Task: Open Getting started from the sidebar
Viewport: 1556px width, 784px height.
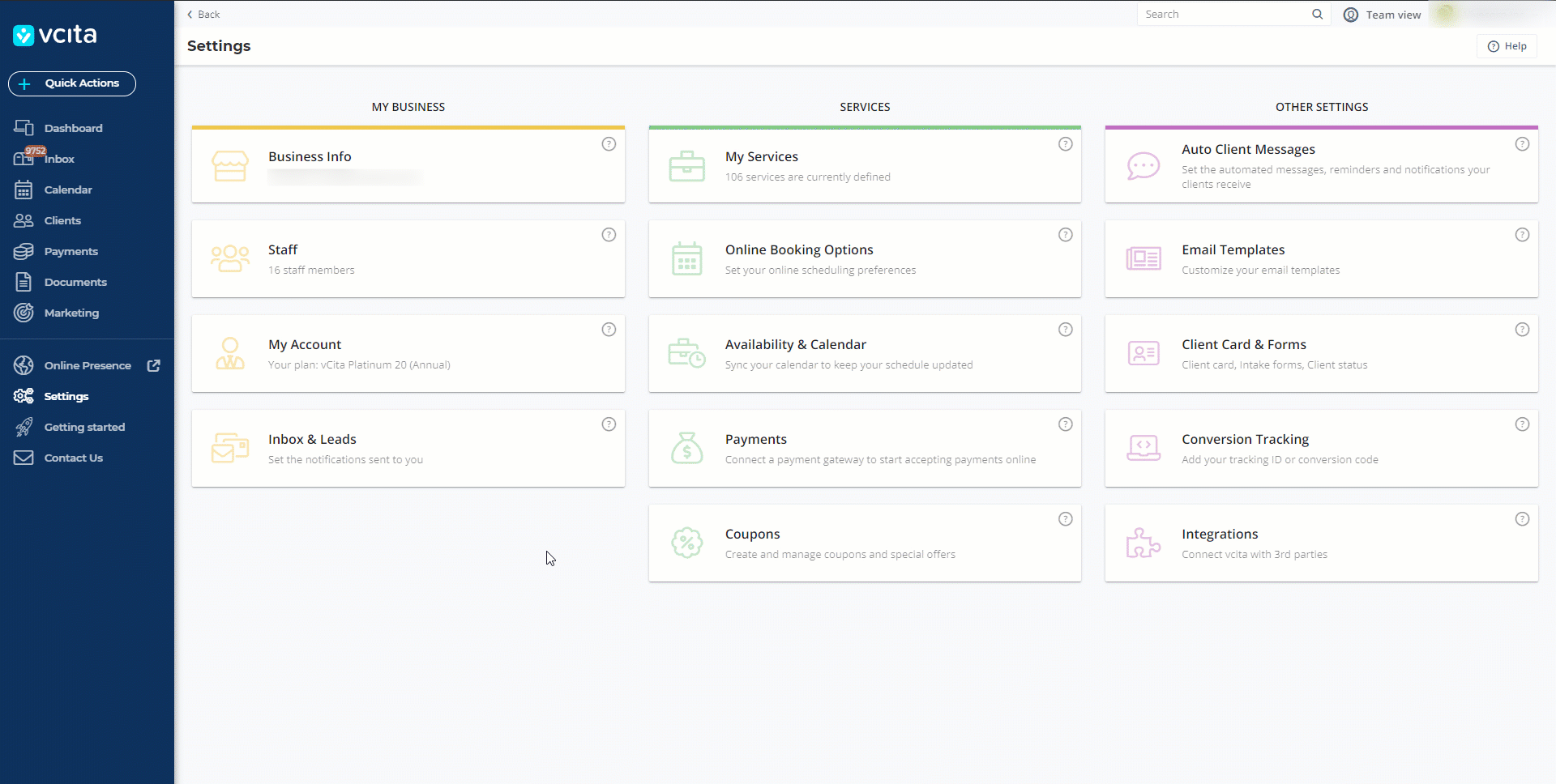Action: [x=84, y=427]
